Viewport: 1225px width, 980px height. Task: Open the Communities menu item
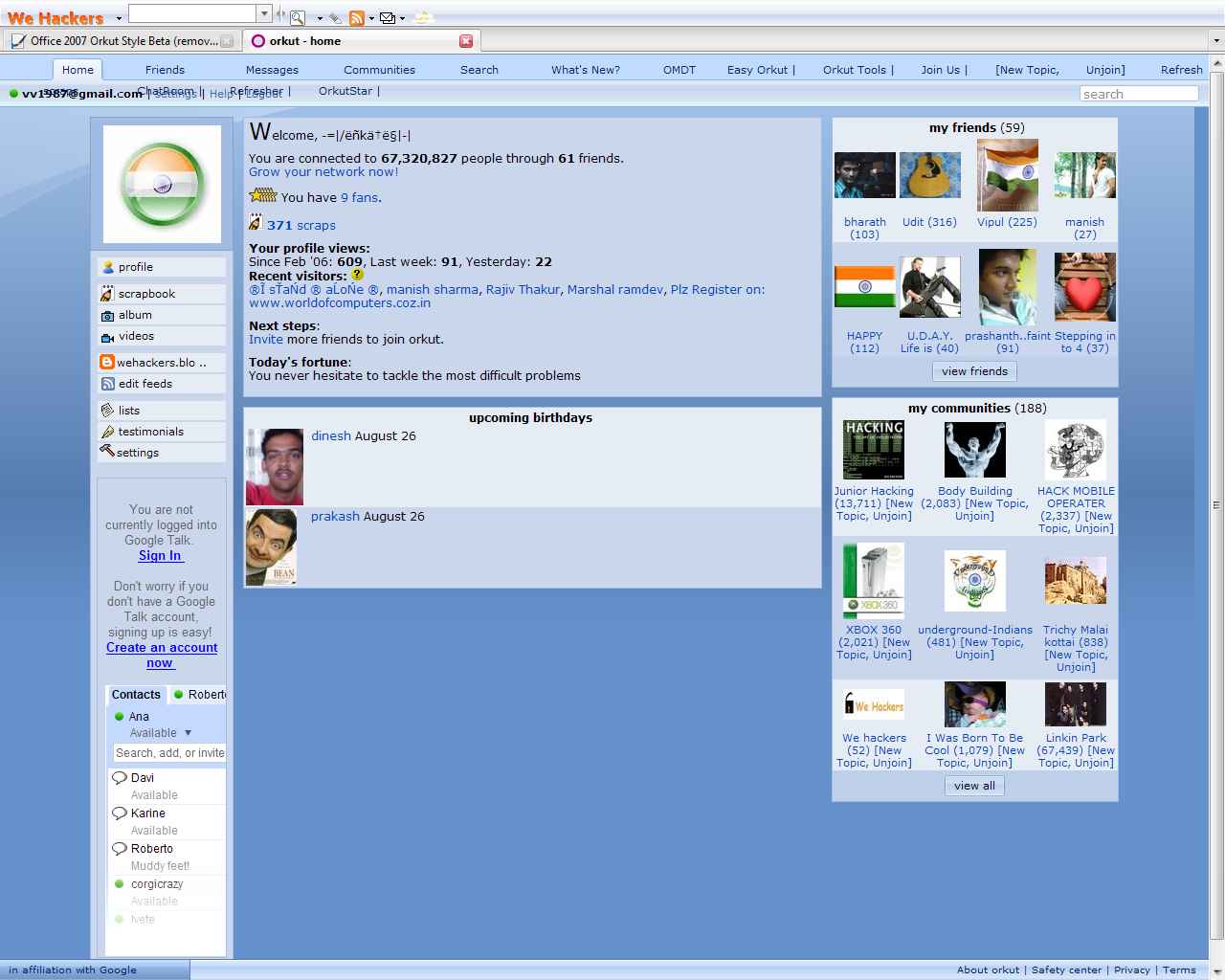[x=379, y=69]
